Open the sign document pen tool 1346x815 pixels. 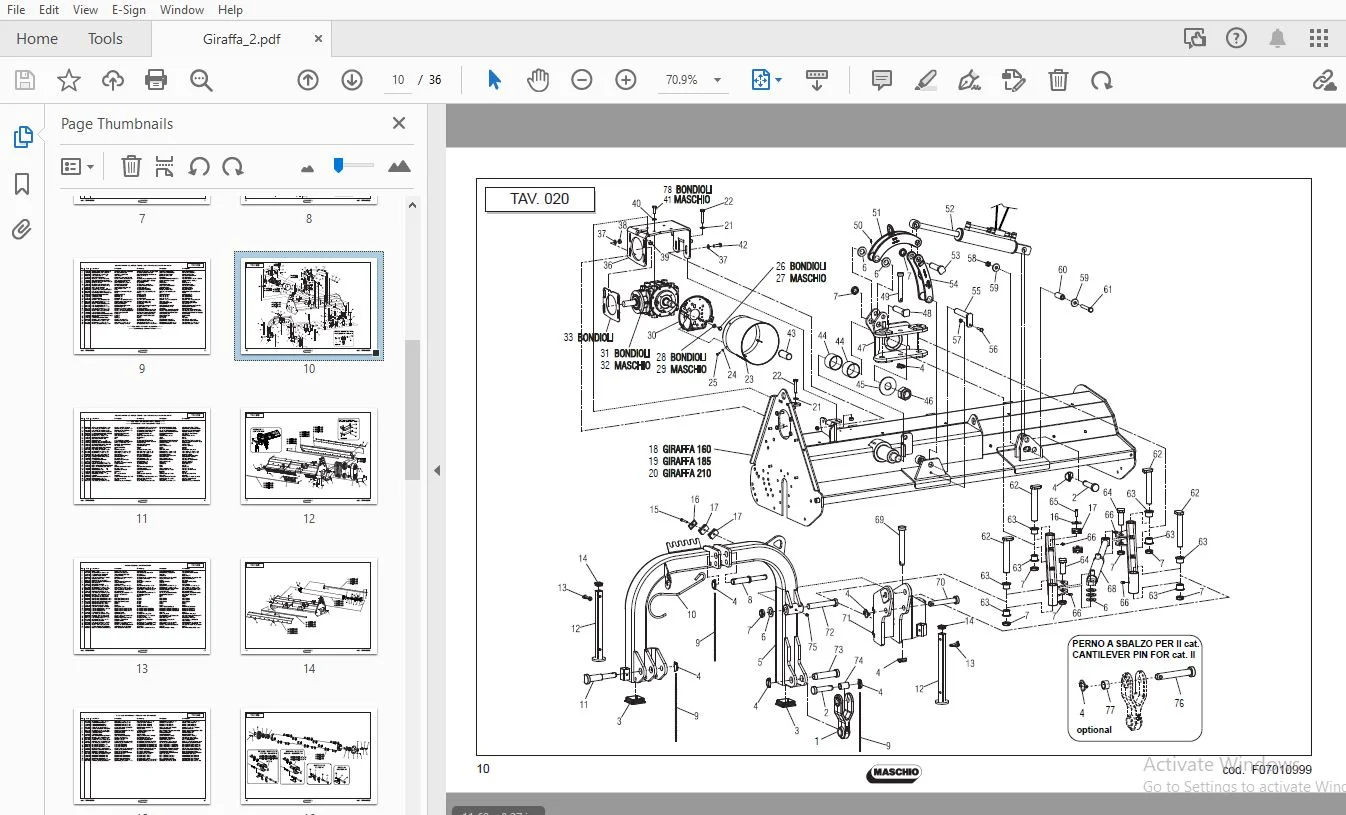click(x=969, y=80)
